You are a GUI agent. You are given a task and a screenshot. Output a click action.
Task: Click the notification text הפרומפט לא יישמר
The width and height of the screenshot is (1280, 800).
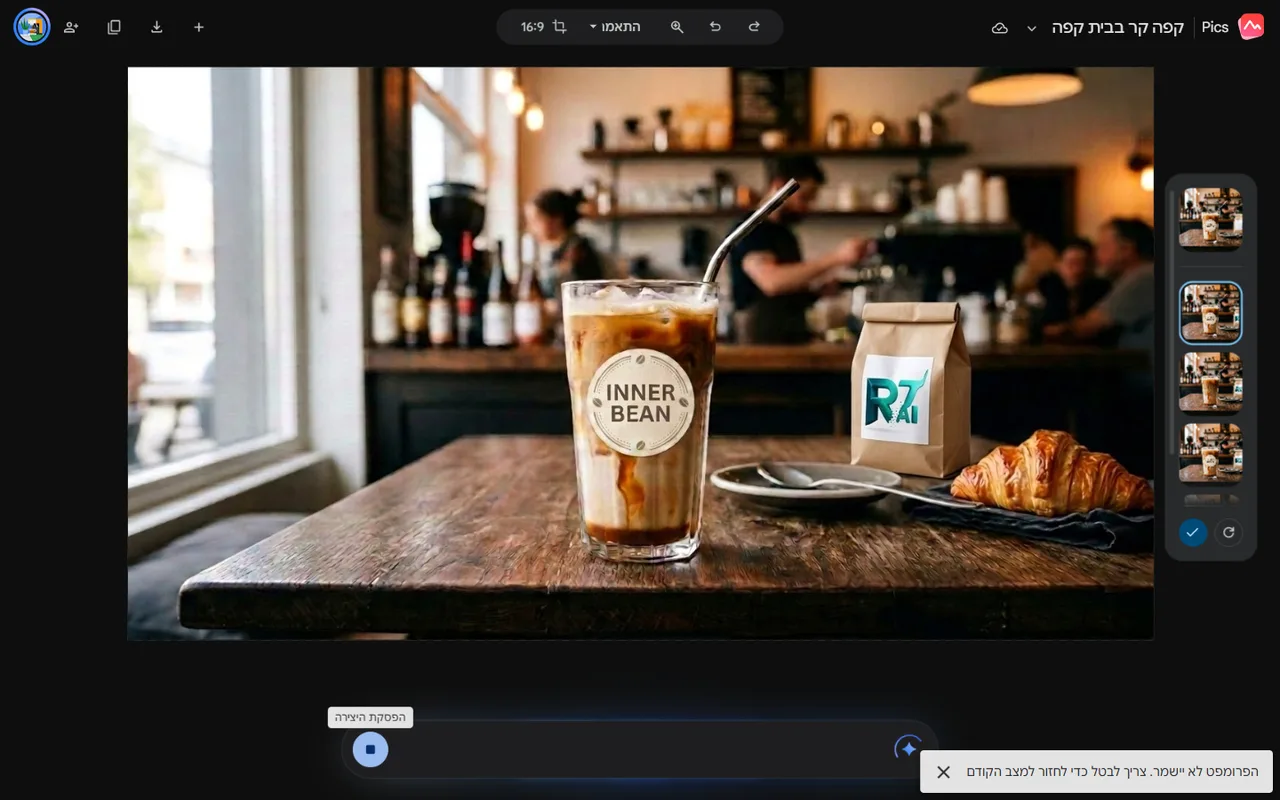tap(1205, 772)
